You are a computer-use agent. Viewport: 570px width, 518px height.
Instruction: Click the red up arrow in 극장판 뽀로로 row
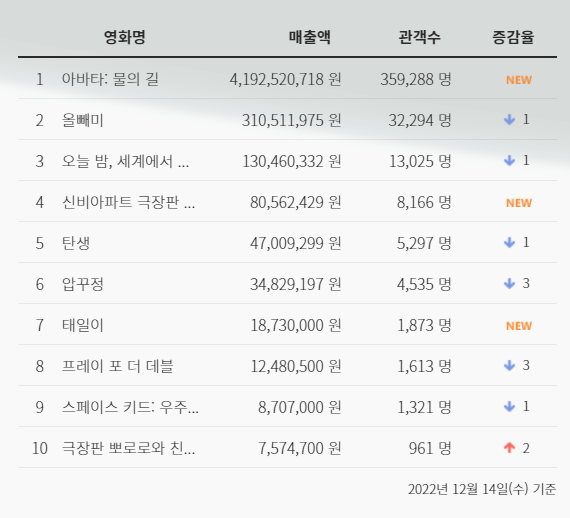(510, 448)
